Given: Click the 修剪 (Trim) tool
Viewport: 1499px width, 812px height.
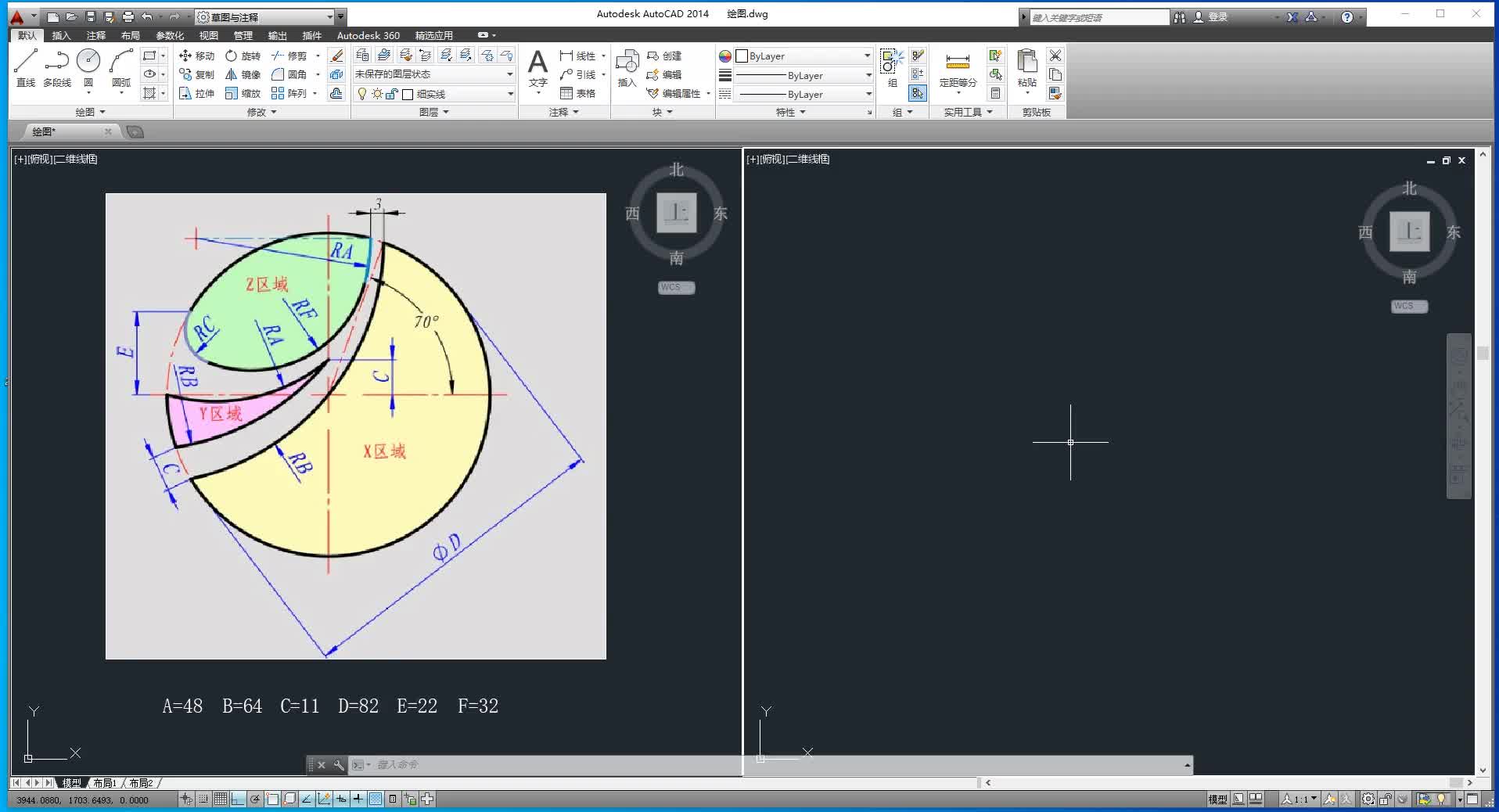Looking at the screenshot, I should pos(289,56).
